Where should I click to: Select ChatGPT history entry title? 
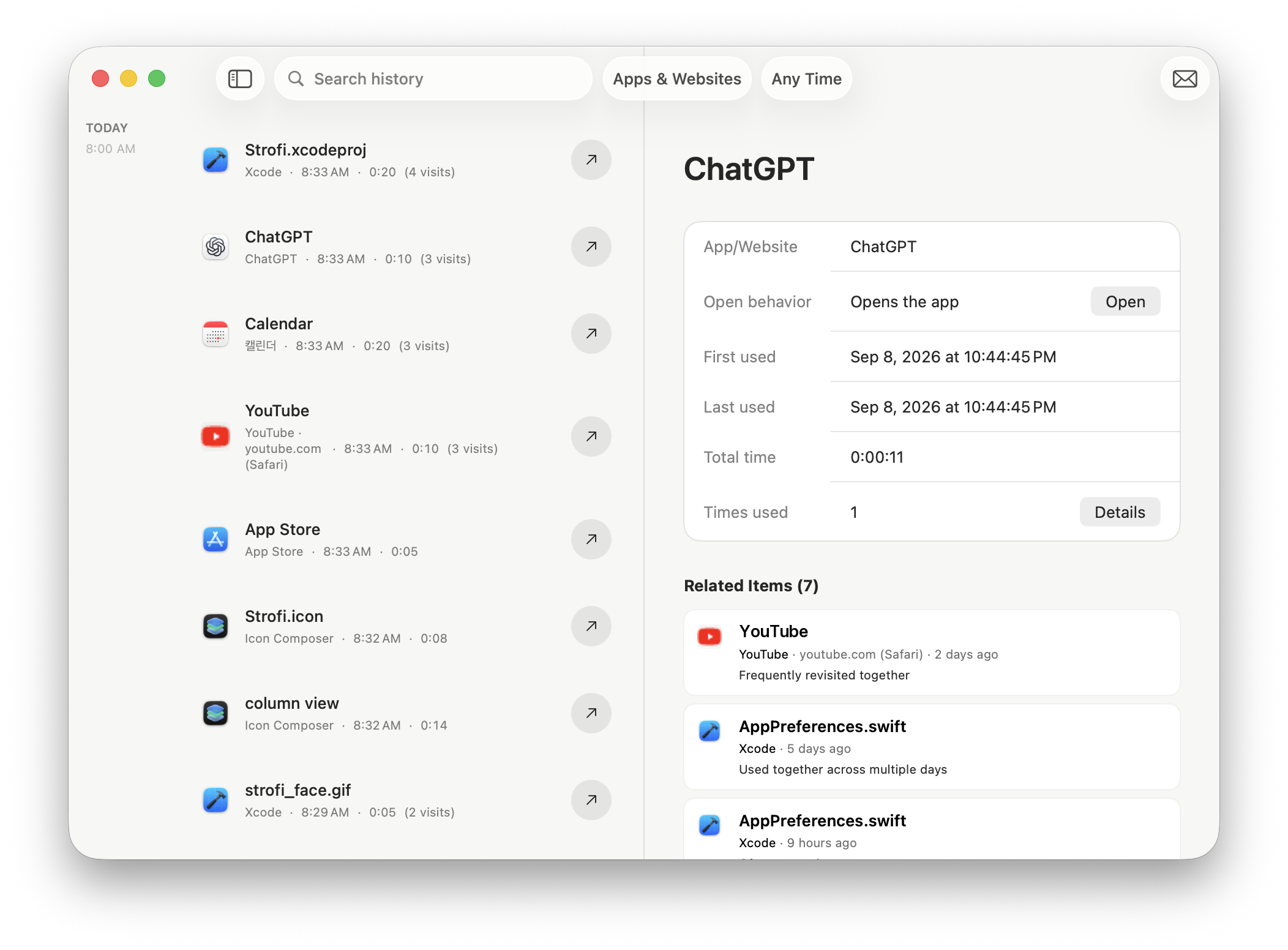pos(279,237)
